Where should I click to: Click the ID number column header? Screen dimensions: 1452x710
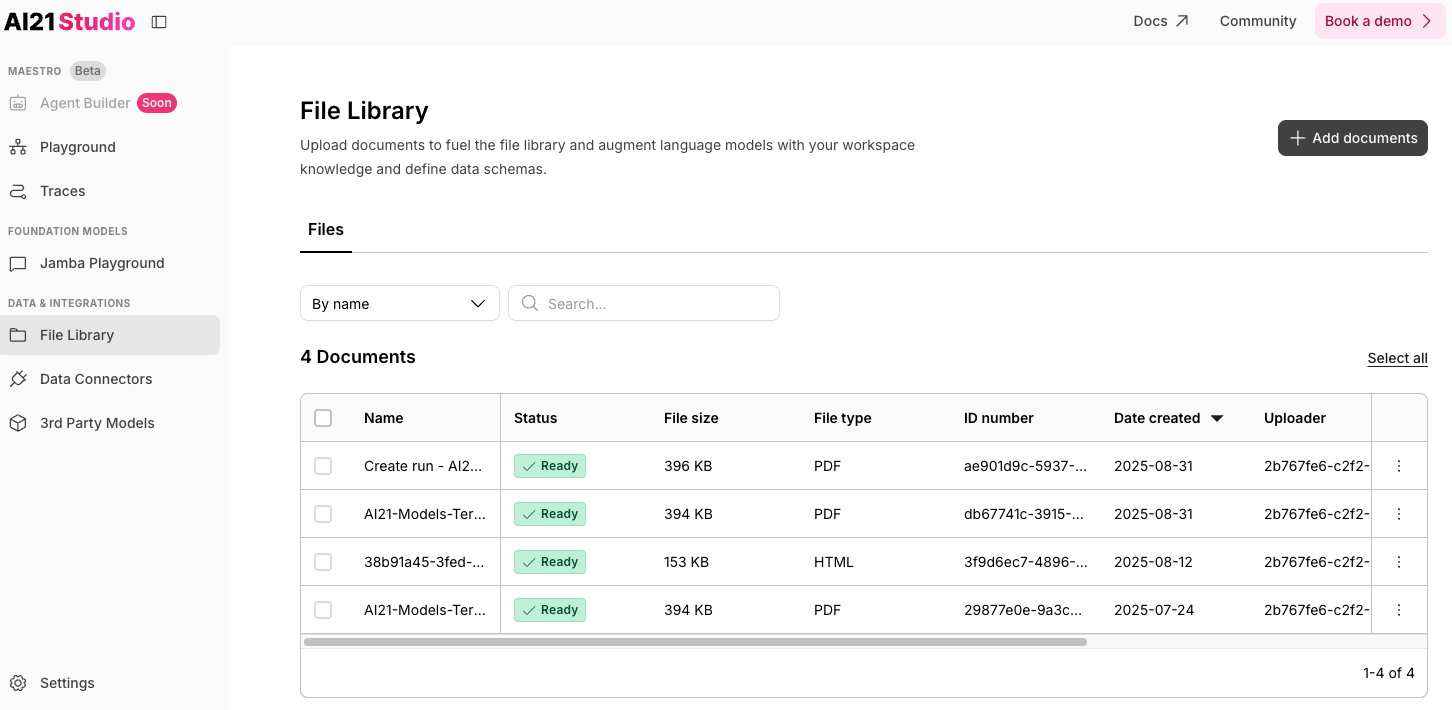(x=999, y=418)
